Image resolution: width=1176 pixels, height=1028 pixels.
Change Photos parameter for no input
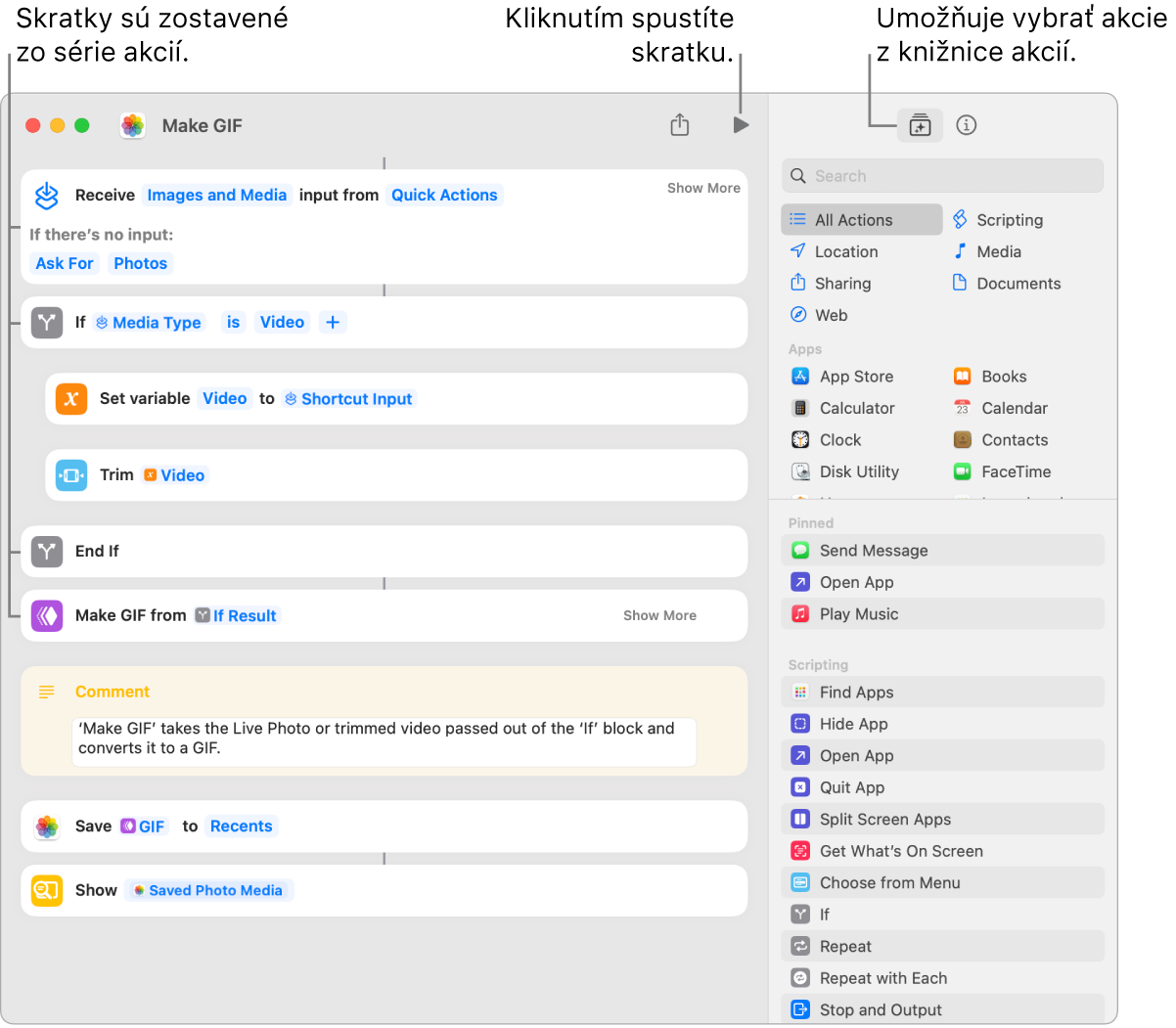click(x=140, y=263)
